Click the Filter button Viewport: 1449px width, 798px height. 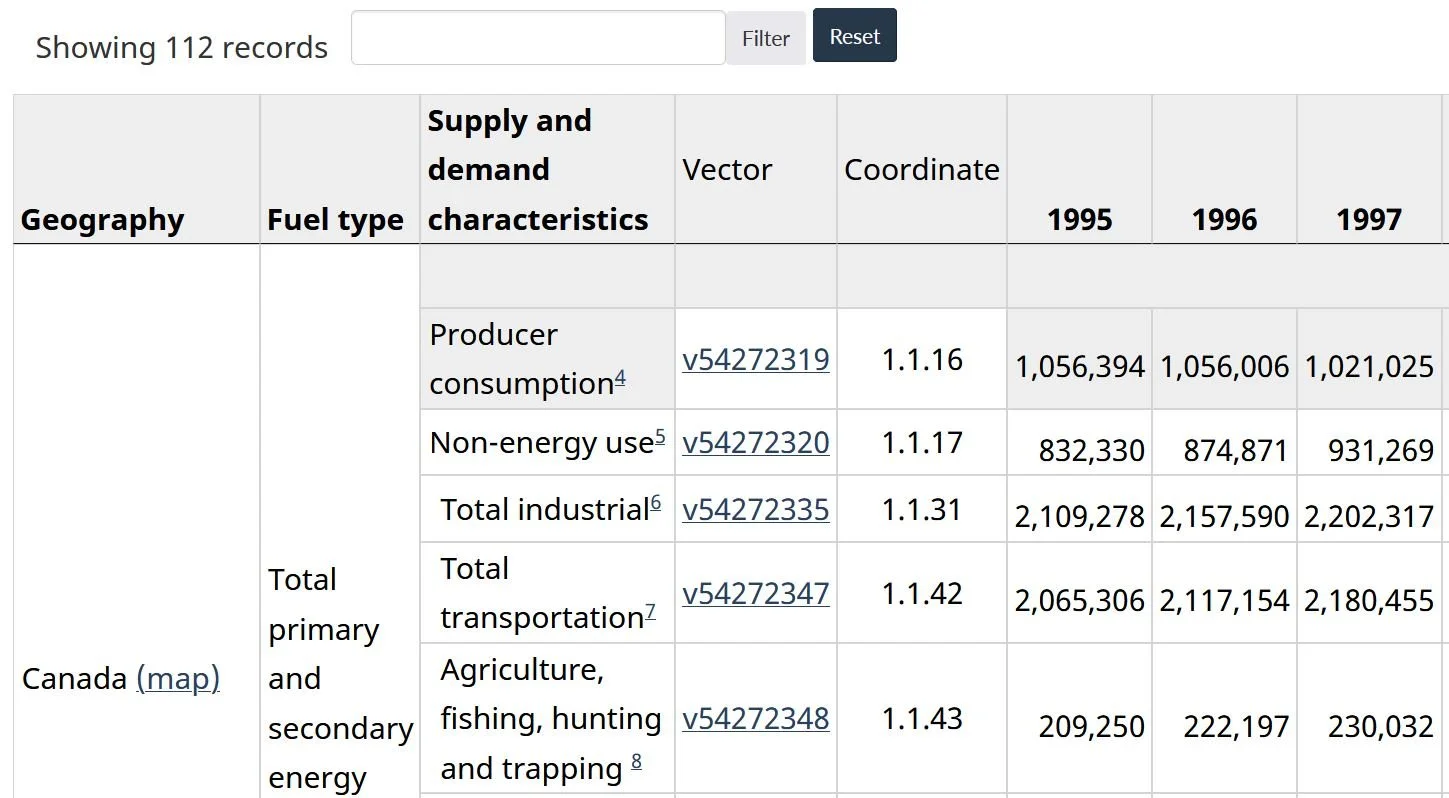(765, 39)
